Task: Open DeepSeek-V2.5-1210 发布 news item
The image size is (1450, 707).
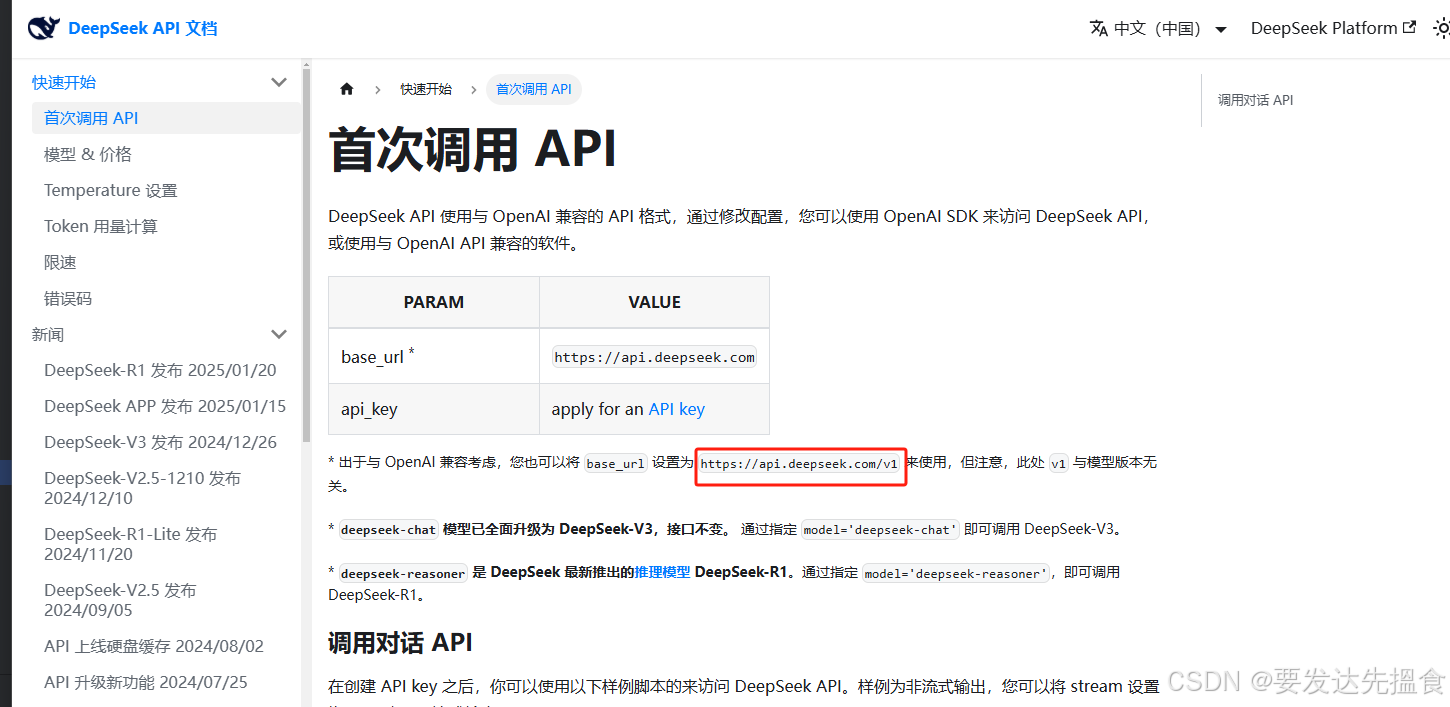Action: (142, 488)
